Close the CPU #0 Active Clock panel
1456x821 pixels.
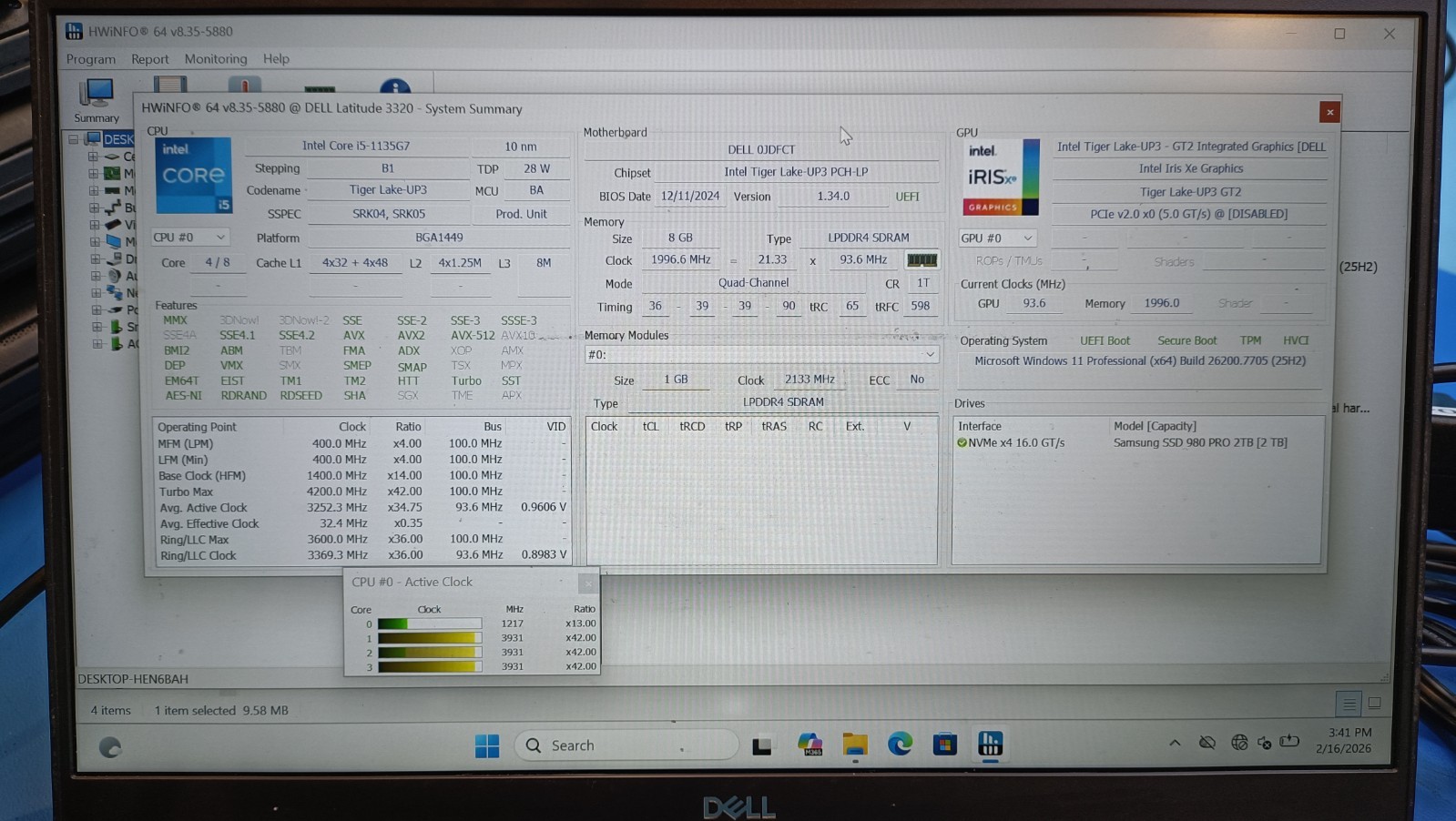588,582
